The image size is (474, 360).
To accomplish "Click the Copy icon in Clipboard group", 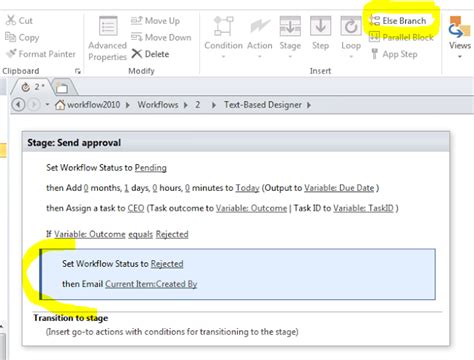I will [x=10, y=37].
